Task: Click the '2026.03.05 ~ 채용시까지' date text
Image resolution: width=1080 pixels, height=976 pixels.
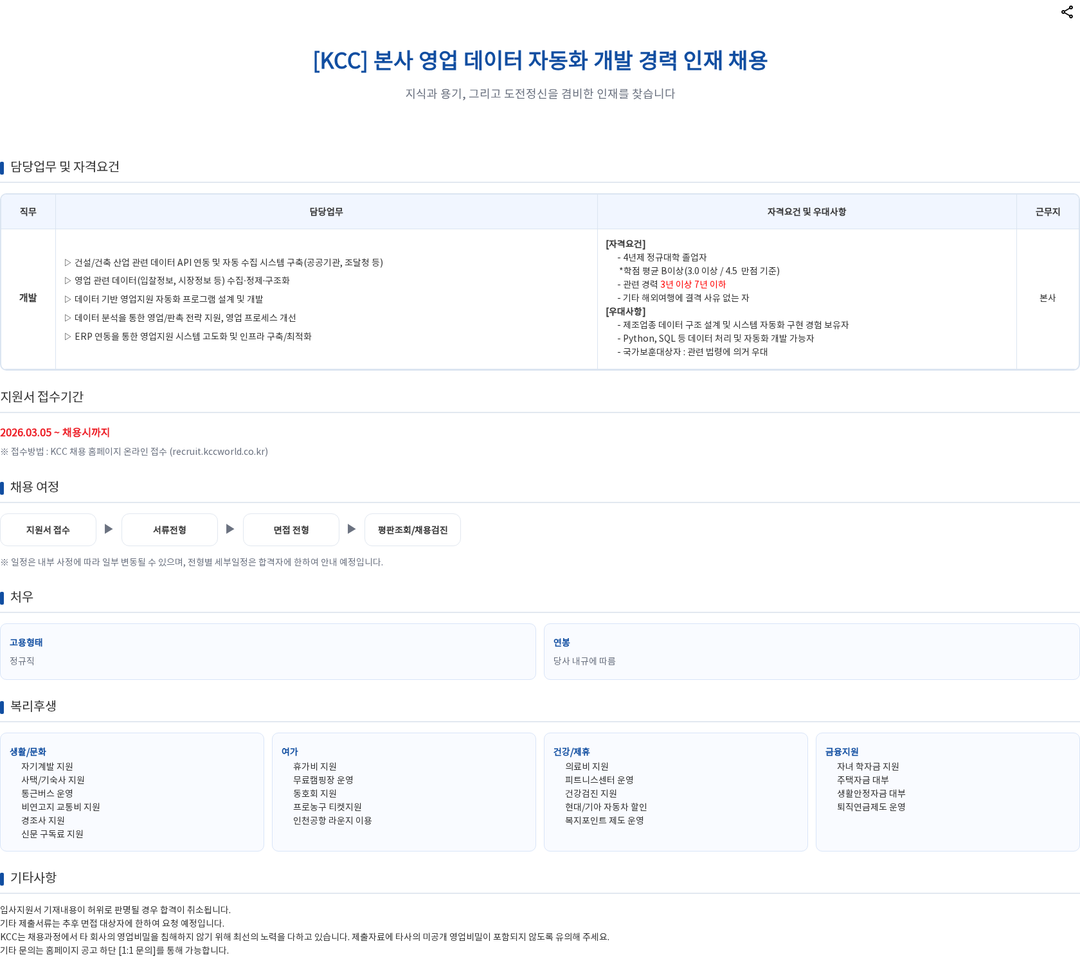Action: pyautogui.click(x=55, y=433)
